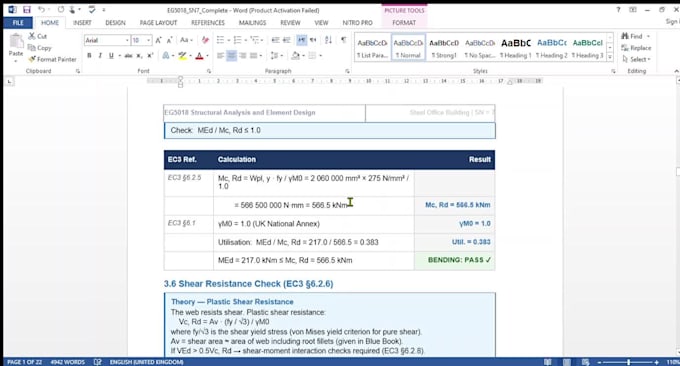Open Word Help question mark
Image resolution: width=680 pixels, height=366 pixels.
click(618, 10)
